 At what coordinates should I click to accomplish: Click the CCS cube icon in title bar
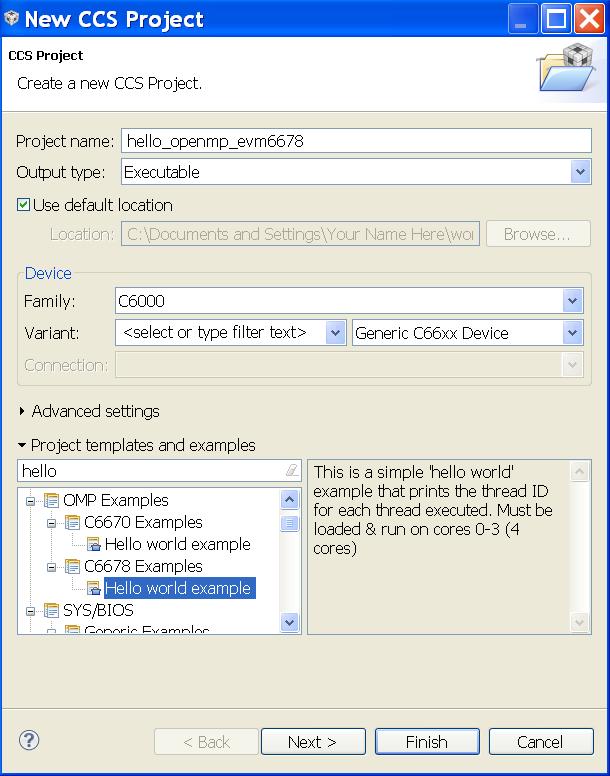pyautogui.click(x=12, y=19)
